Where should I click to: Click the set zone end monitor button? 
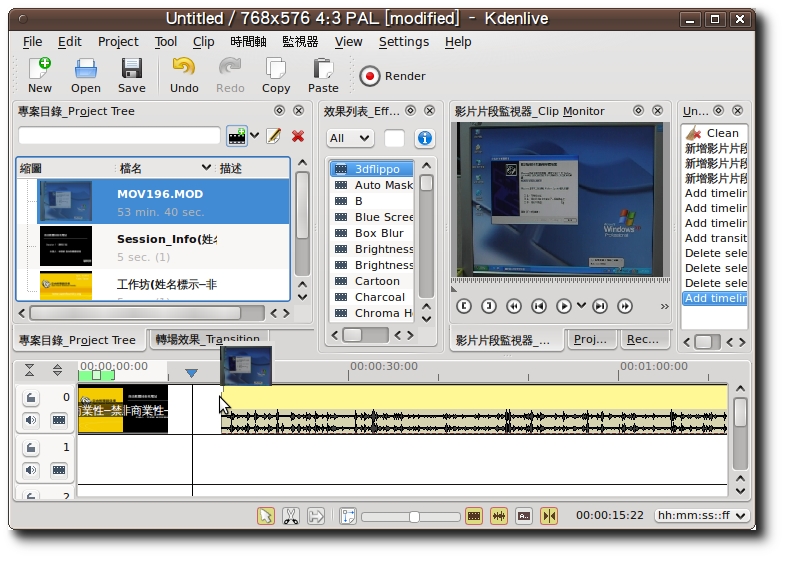[488, 306]
